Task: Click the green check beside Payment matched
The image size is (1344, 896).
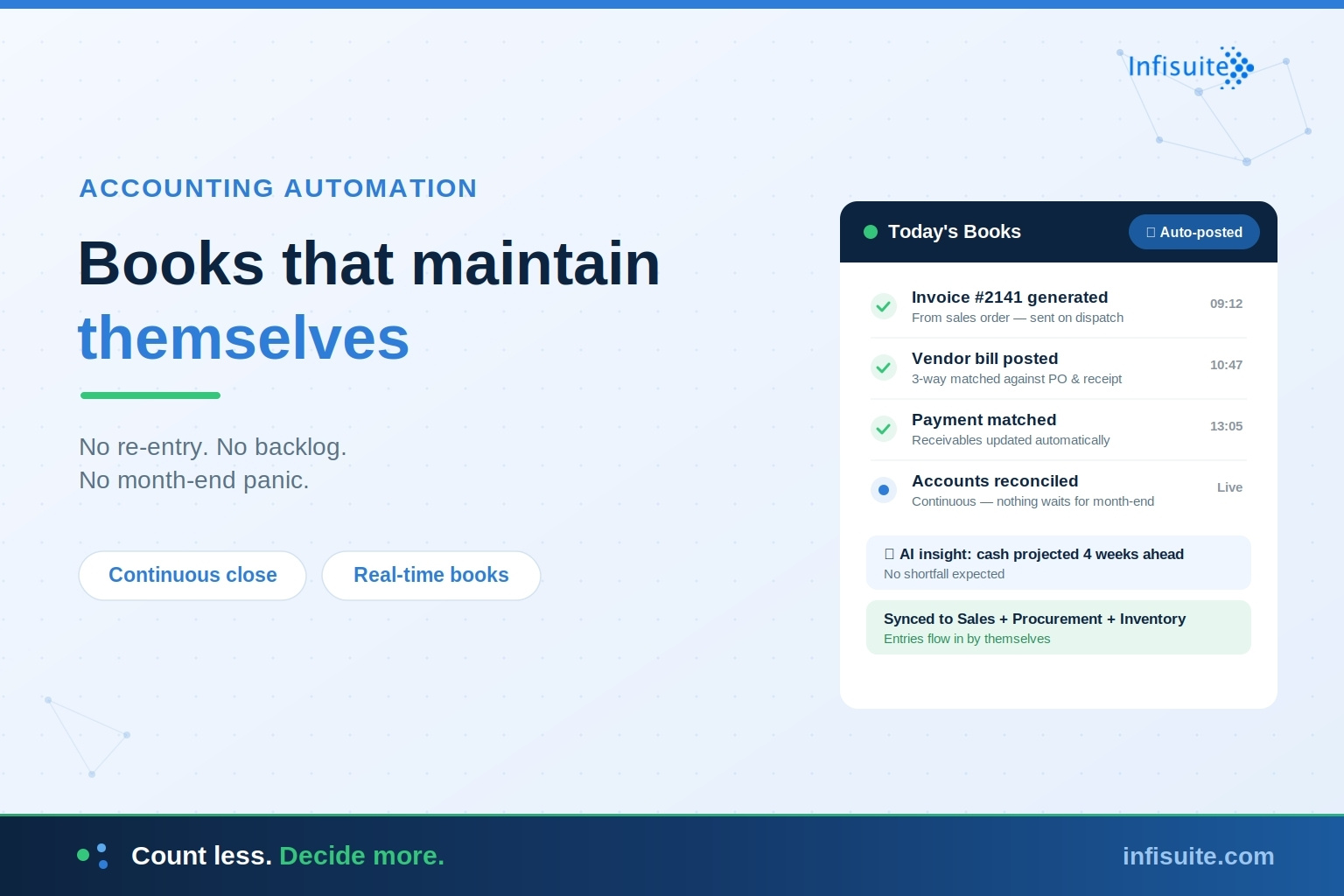Action: click(884, 429)
